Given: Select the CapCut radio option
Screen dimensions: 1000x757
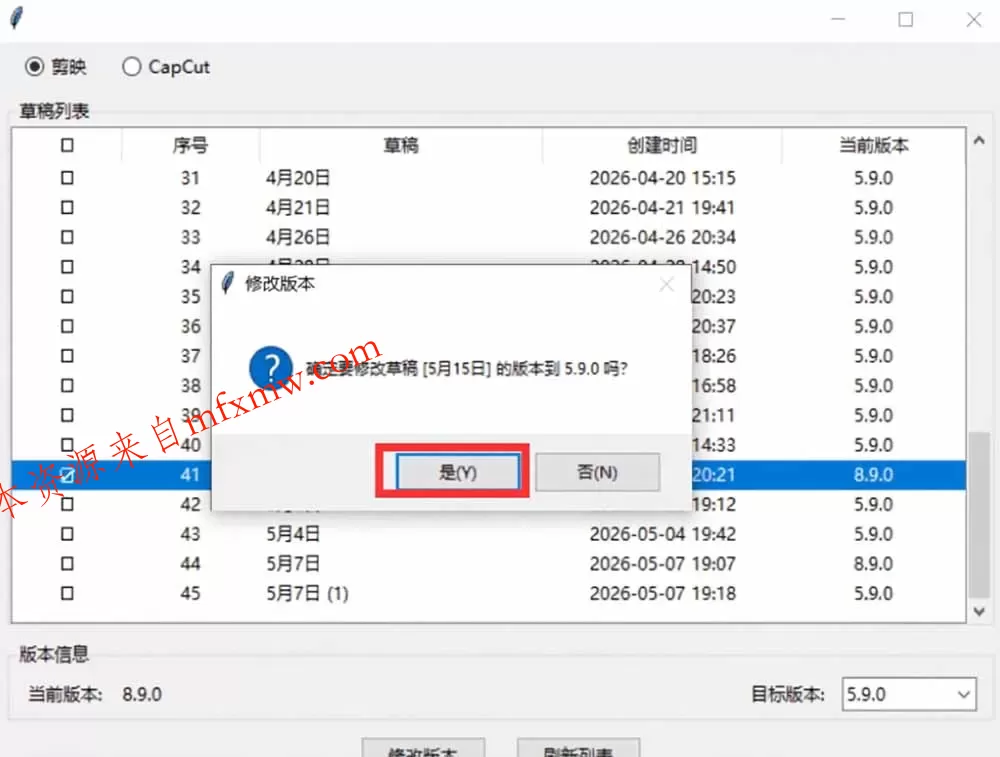Looking at the screenshot, I should 131,66.
